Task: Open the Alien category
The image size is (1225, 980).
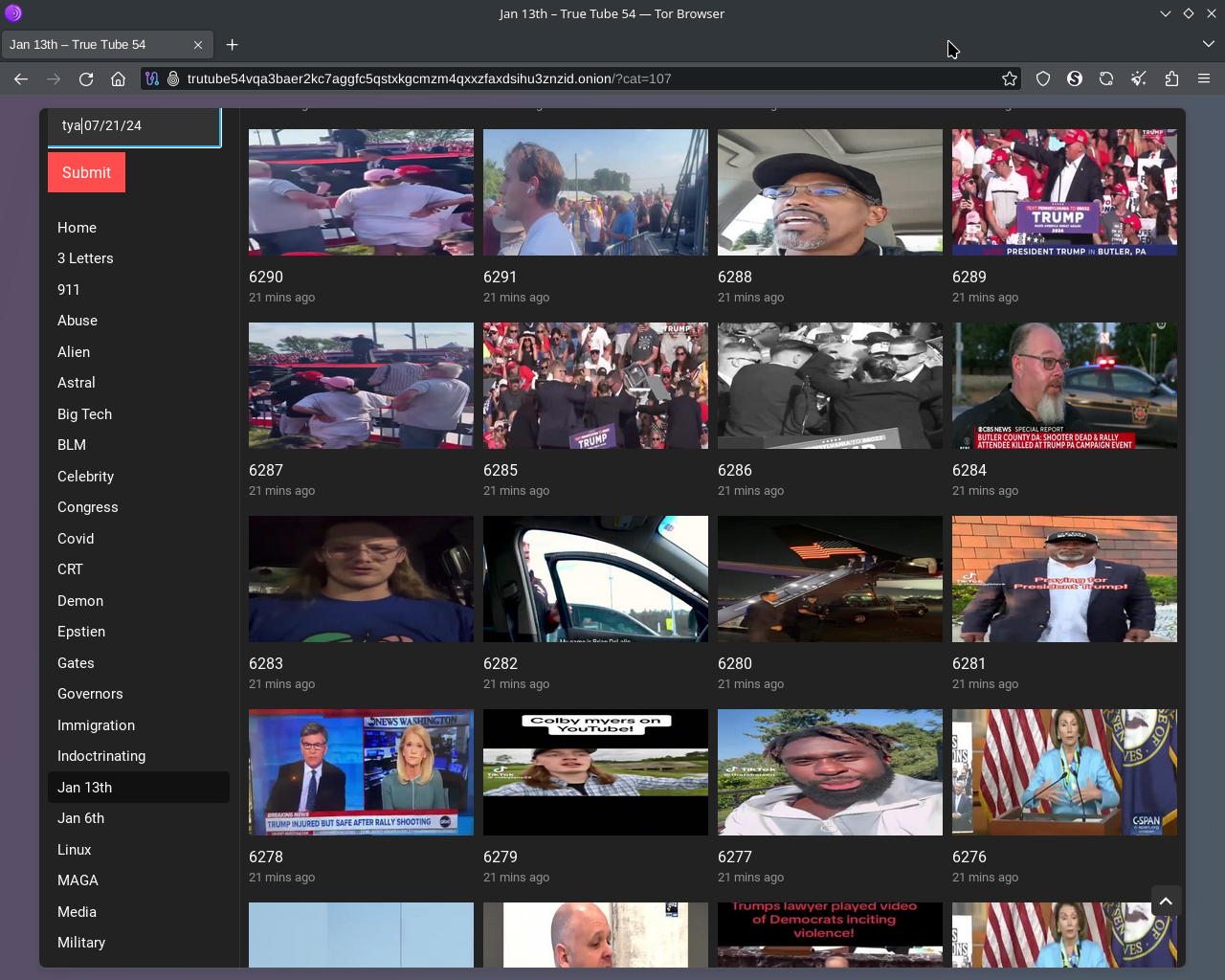Action: click(74, 352)
